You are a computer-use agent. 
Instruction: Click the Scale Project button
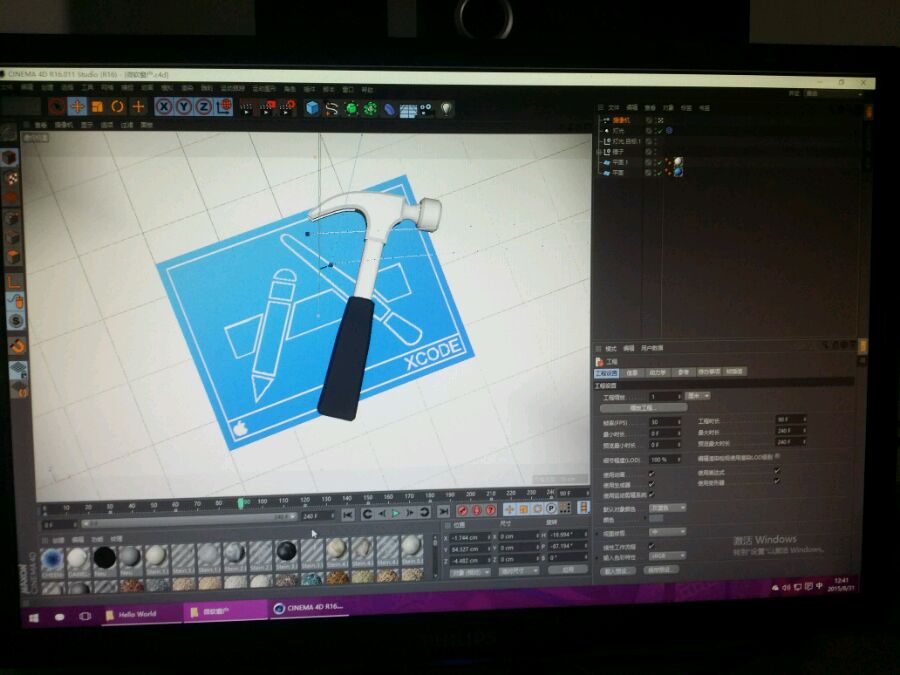[x=643, y=408]
